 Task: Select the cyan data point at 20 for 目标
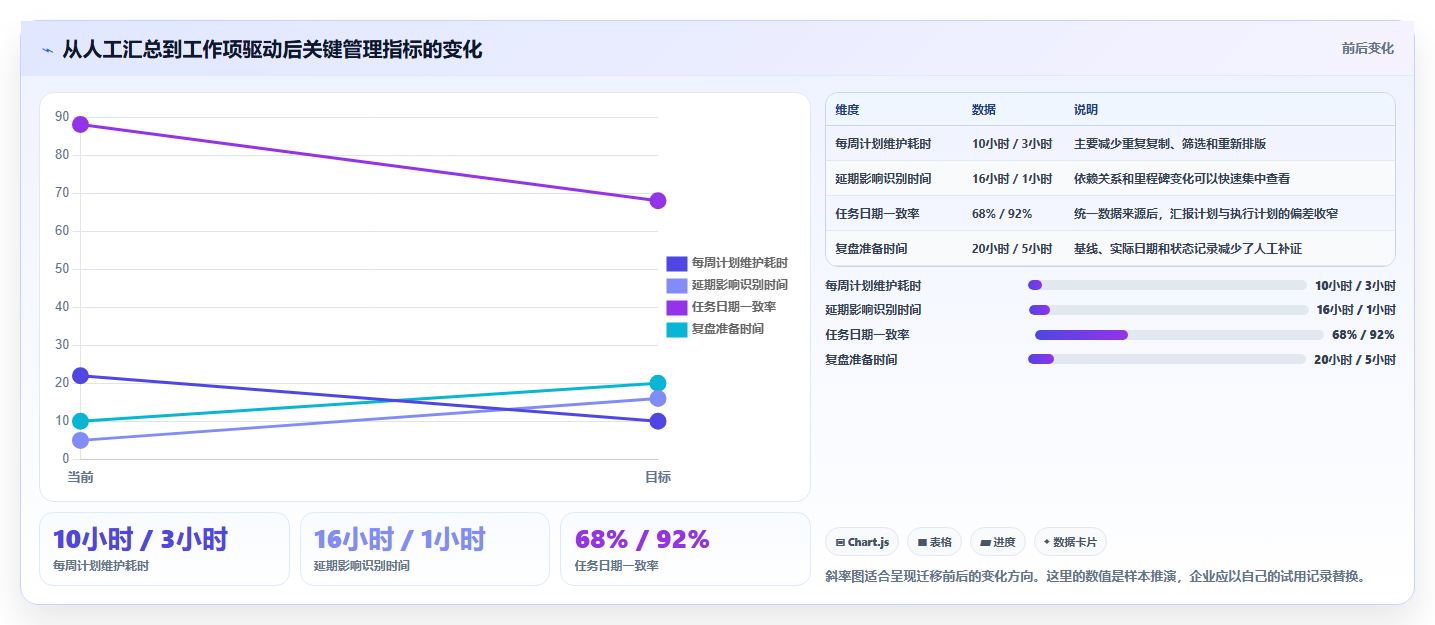658,383
